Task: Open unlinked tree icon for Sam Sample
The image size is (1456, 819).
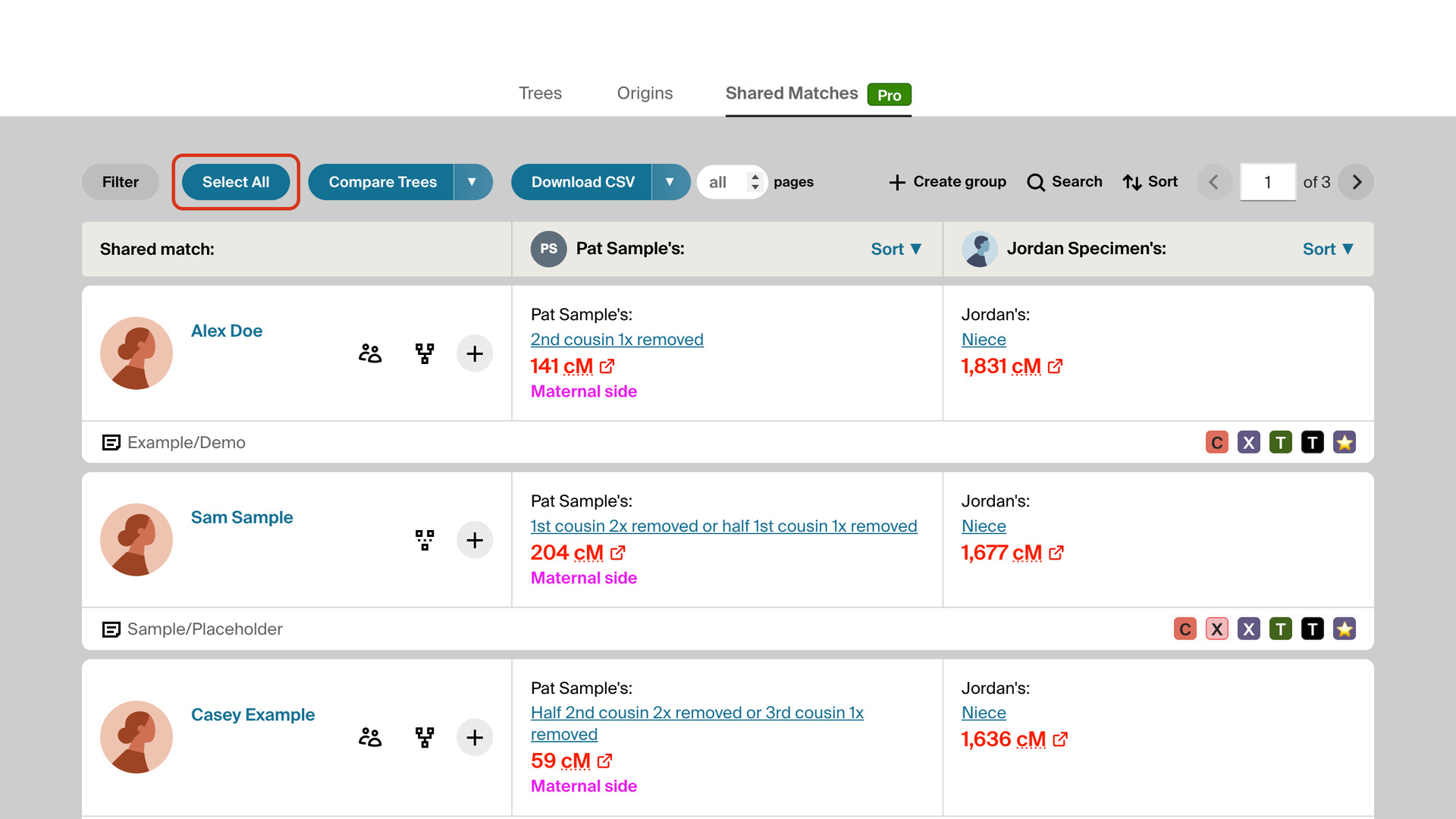Action: (x=425, y=540)
